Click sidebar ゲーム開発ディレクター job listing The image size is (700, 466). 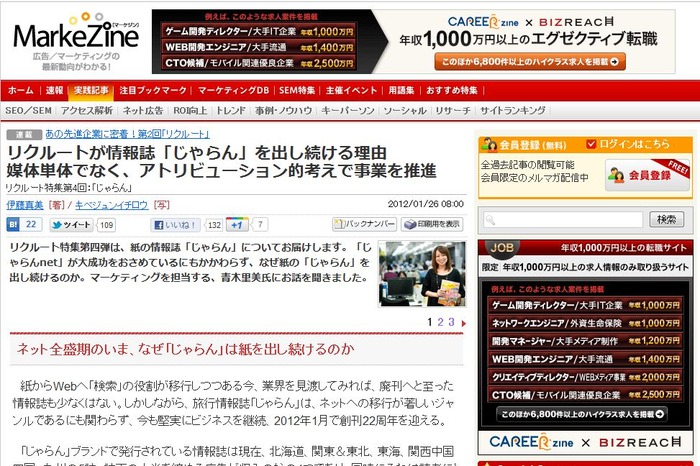coord(585,305)
